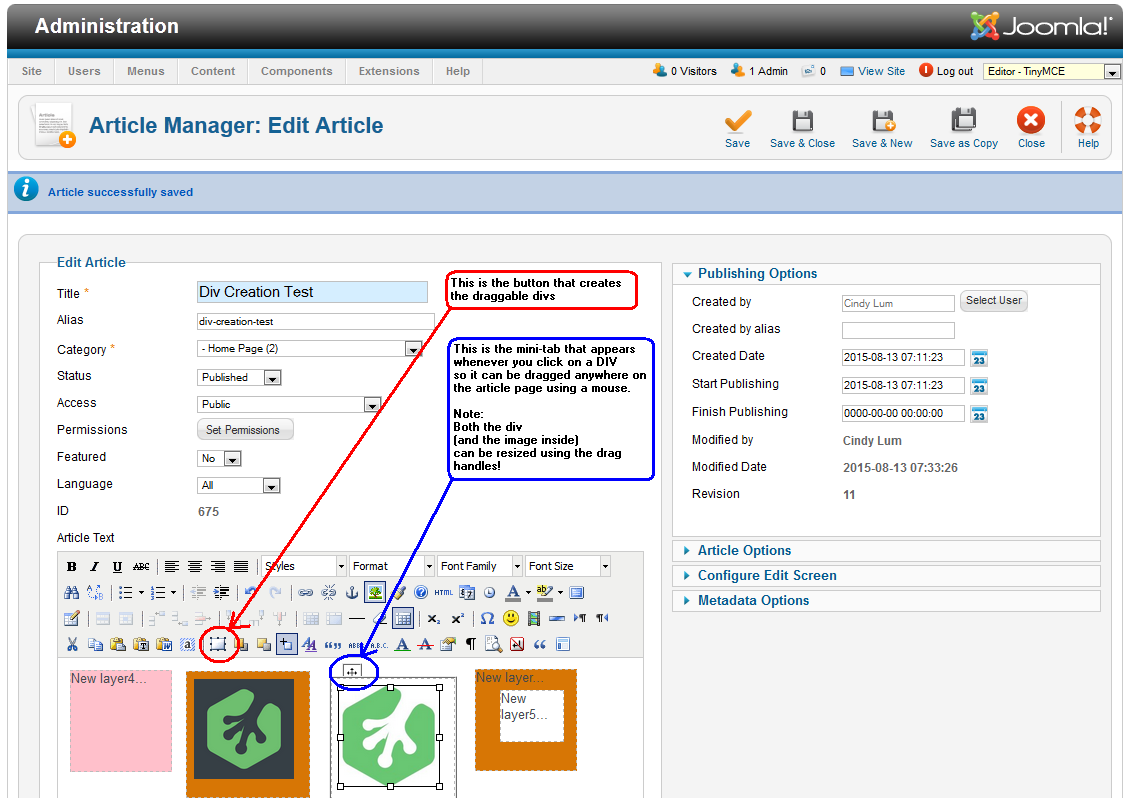Expand the Article Options panel
1126x798 pixels.
click(x=744, y=551)
